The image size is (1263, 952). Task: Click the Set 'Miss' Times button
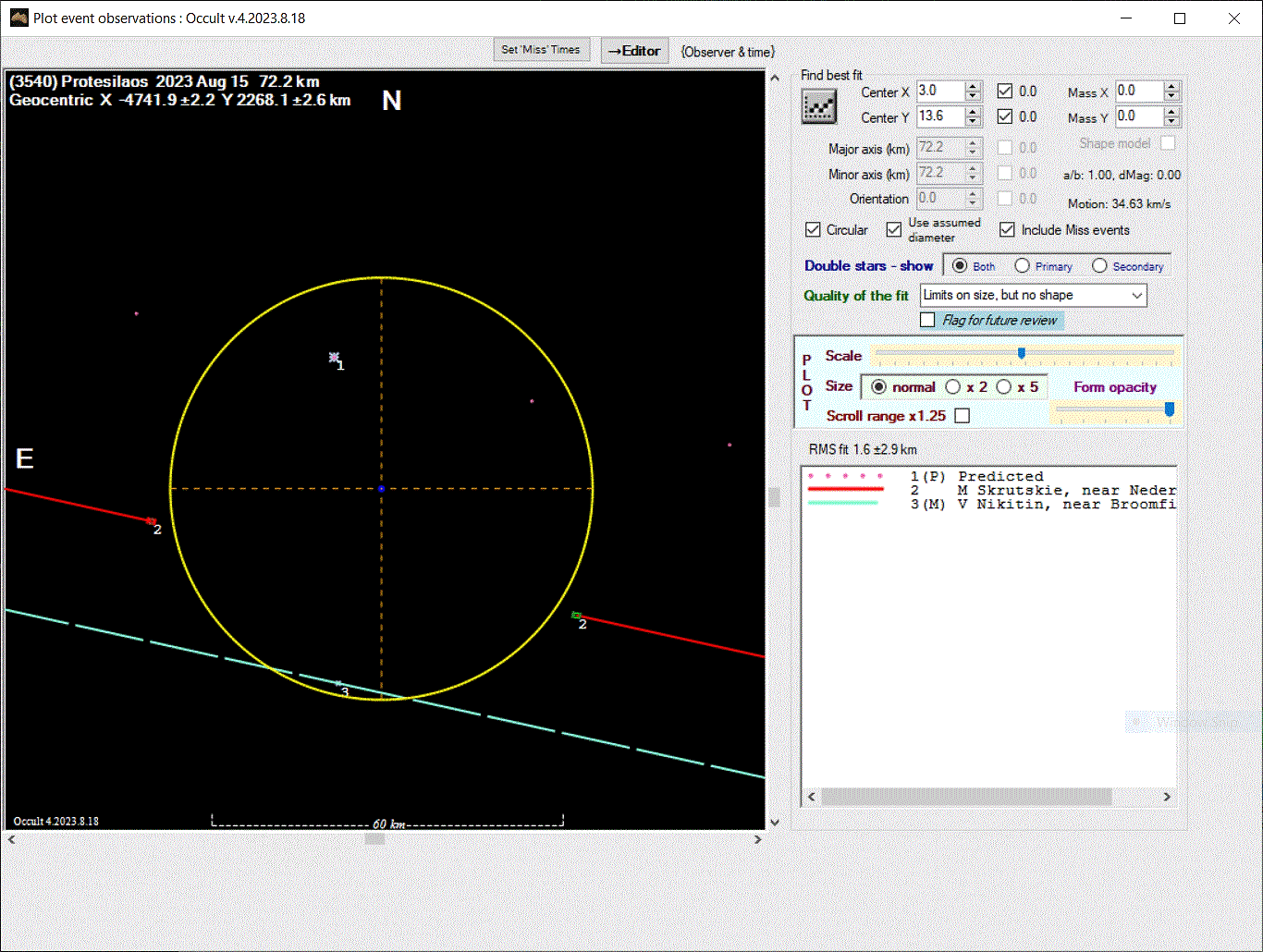point(541,50)
